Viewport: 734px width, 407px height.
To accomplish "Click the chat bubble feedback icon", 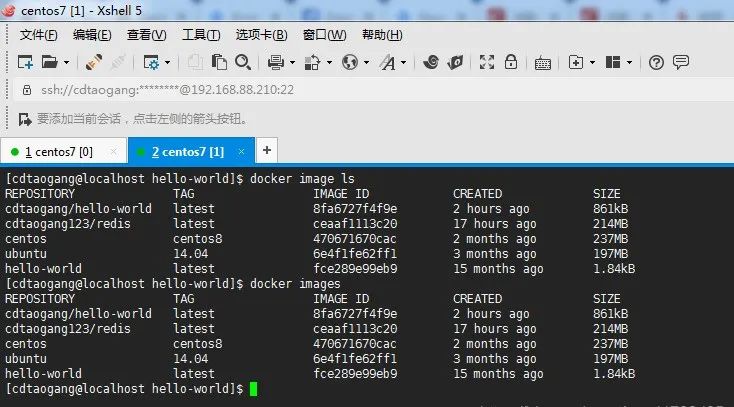I will click(x=681, y=62).
